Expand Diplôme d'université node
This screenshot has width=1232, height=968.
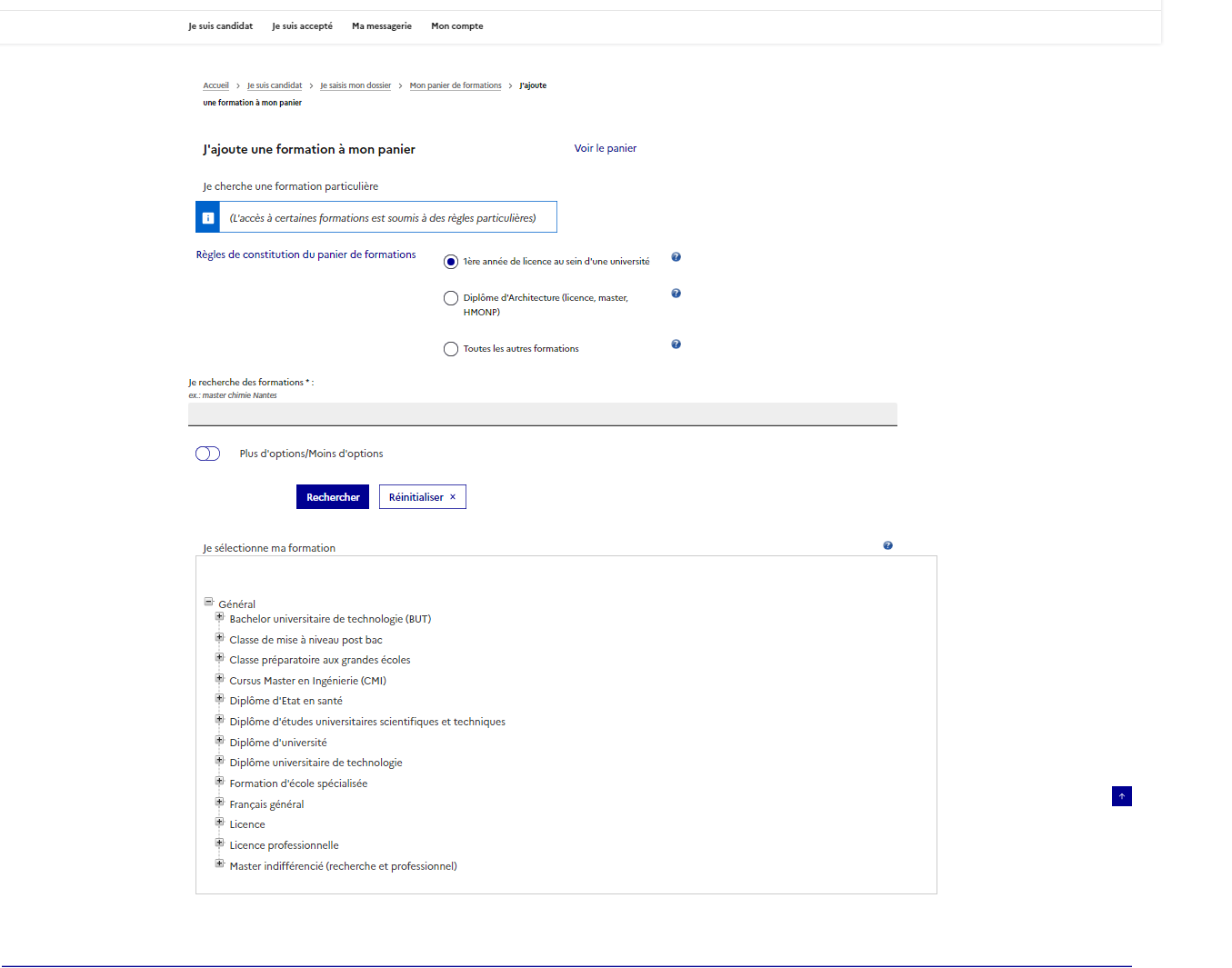point(219,740)
